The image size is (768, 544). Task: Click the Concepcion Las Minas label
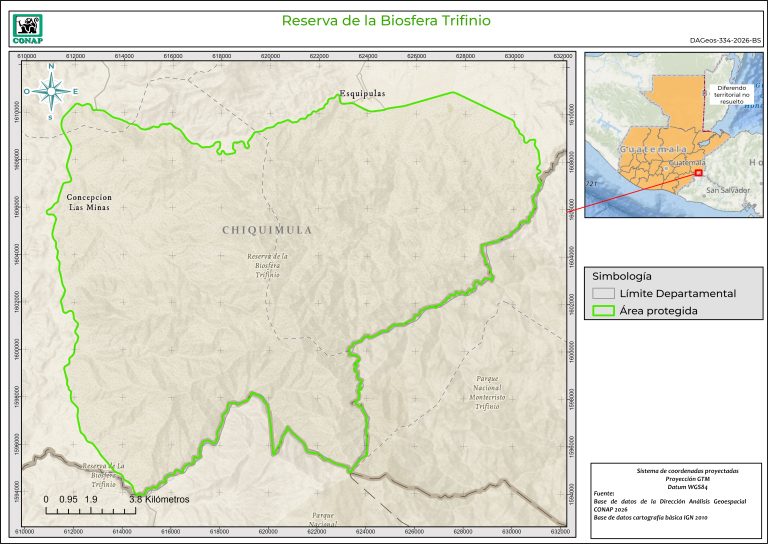(x=89, y=202)
